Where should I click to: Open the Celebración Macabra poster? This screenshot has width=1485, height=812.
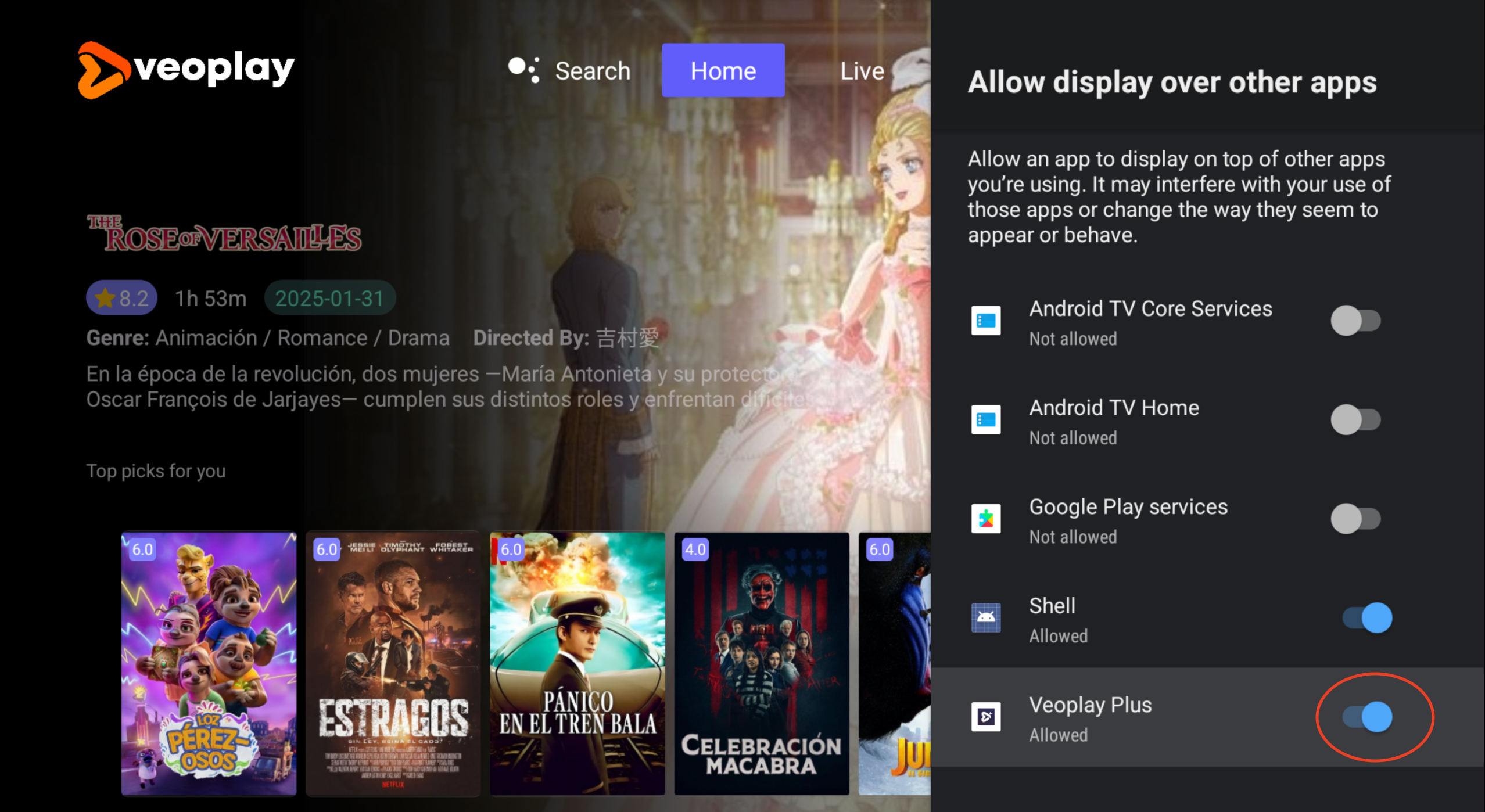[x=762, y=663]
